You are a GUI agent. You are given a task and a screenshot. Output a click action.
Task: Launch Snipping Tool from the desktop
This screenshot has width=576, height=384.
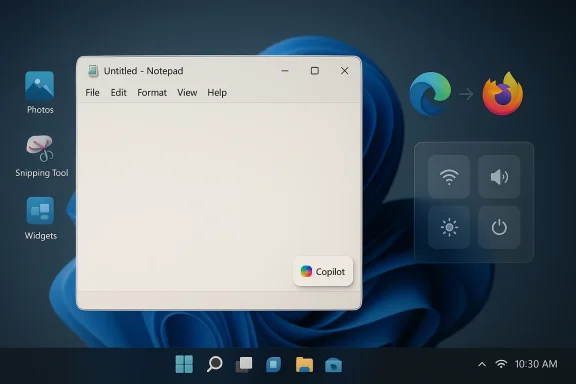42,156
